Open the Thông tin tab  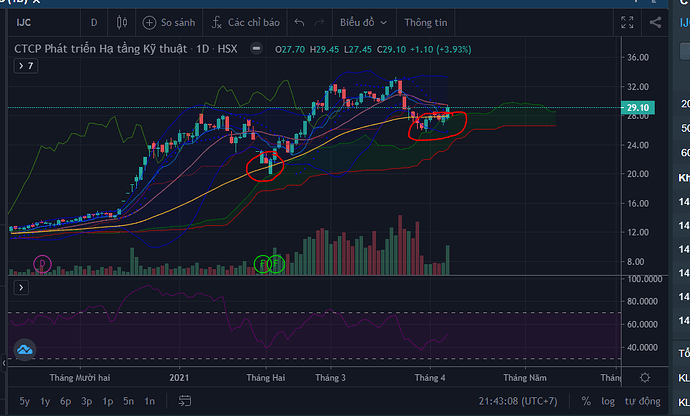(428, 22)
